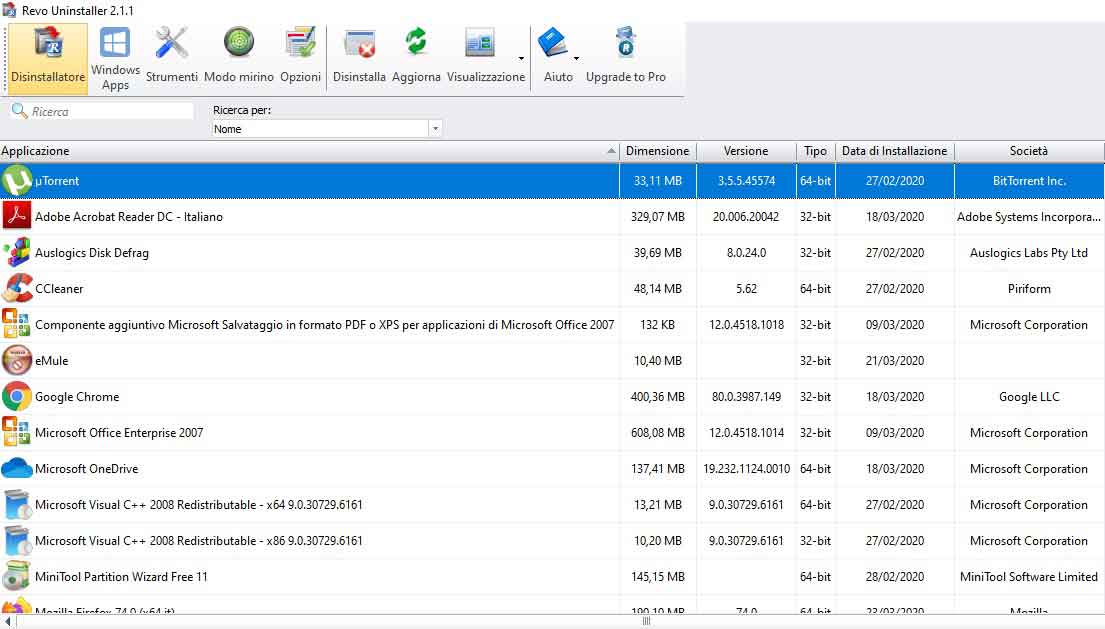Click the Upgrade to Pro icon
The image size is (1105, 629).
(625, 43)
